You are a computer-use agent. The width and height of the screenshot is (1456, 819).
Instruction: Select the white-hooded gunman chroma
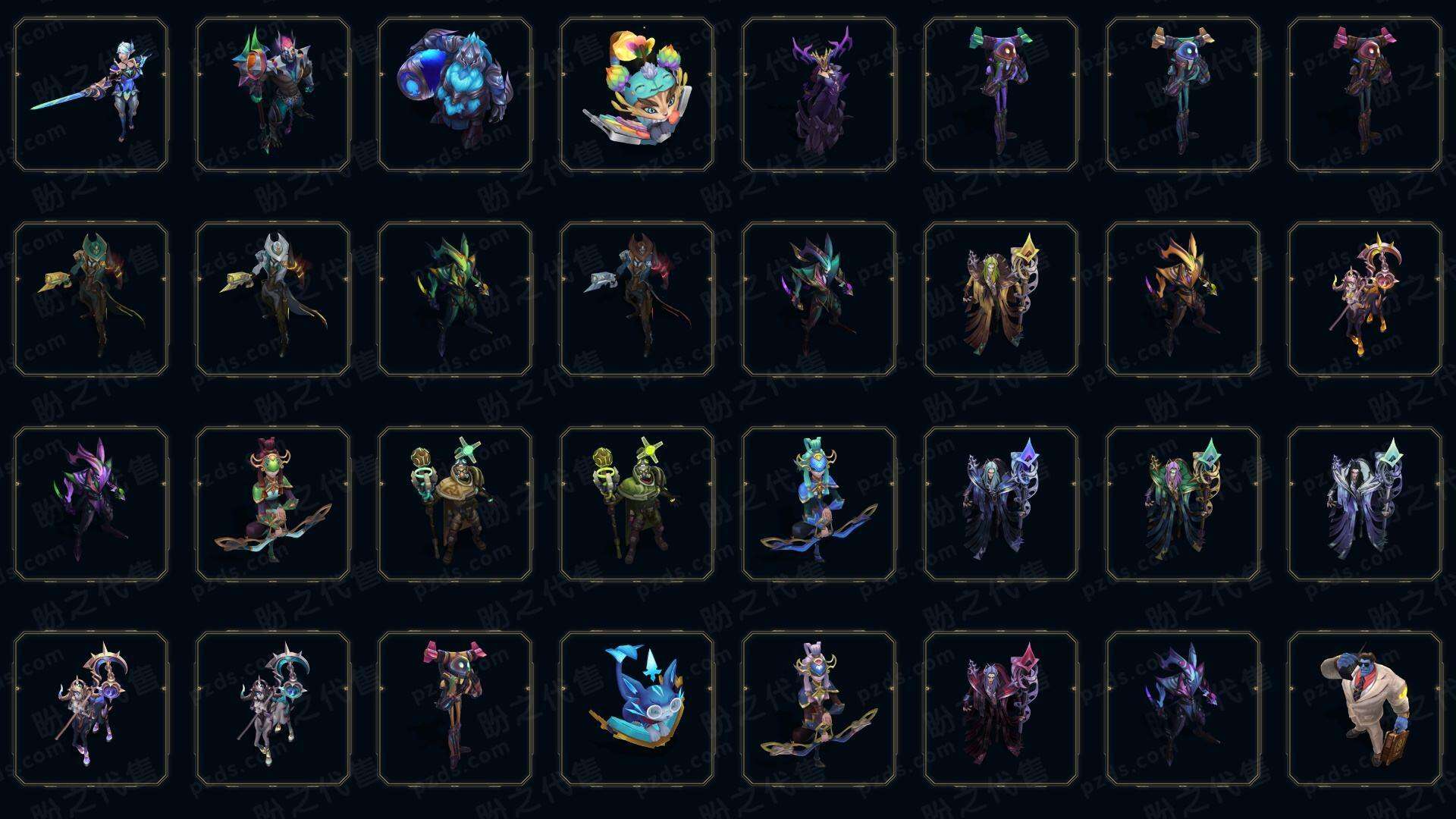(273, 299)
